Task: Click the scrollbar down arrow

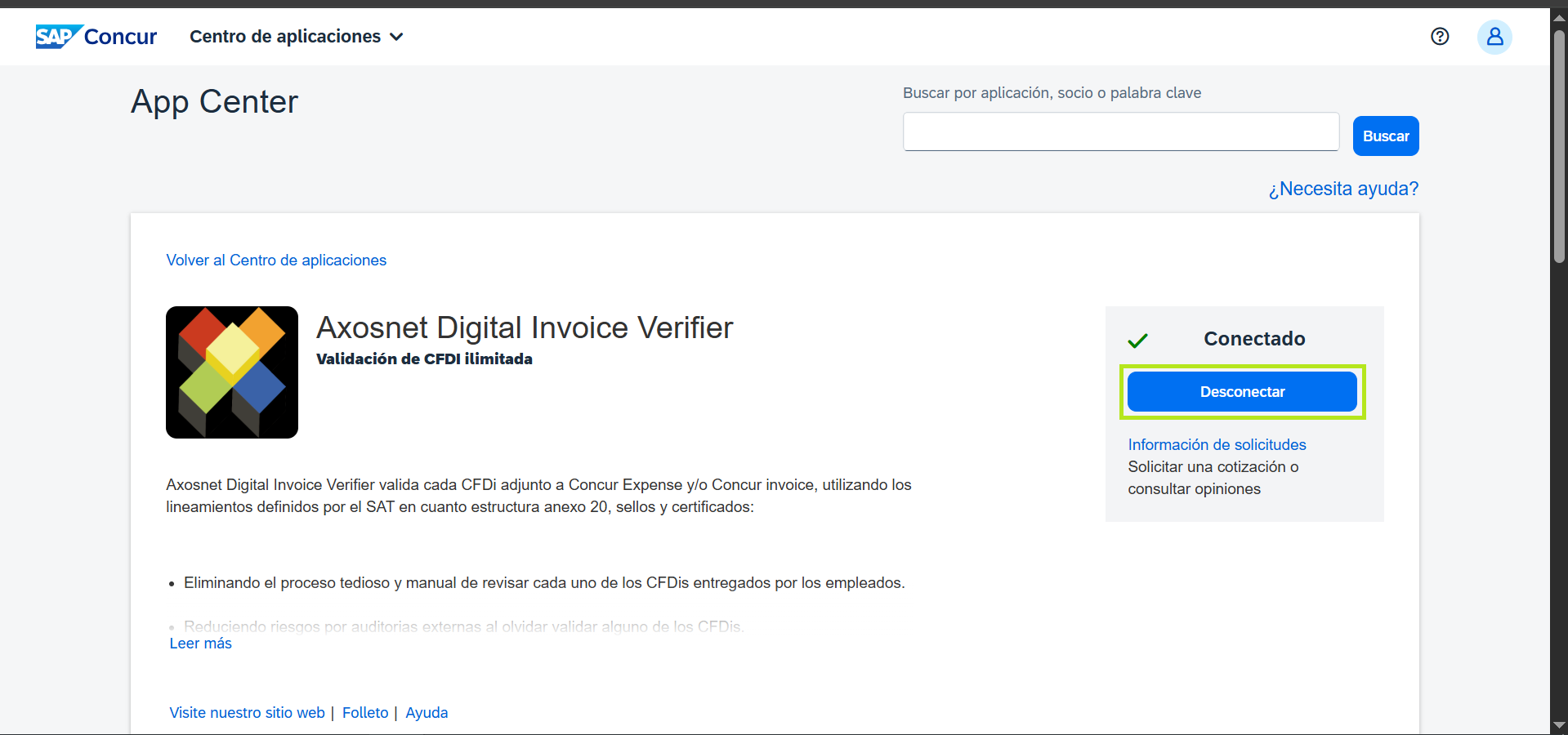Action: pos(1559,725)
